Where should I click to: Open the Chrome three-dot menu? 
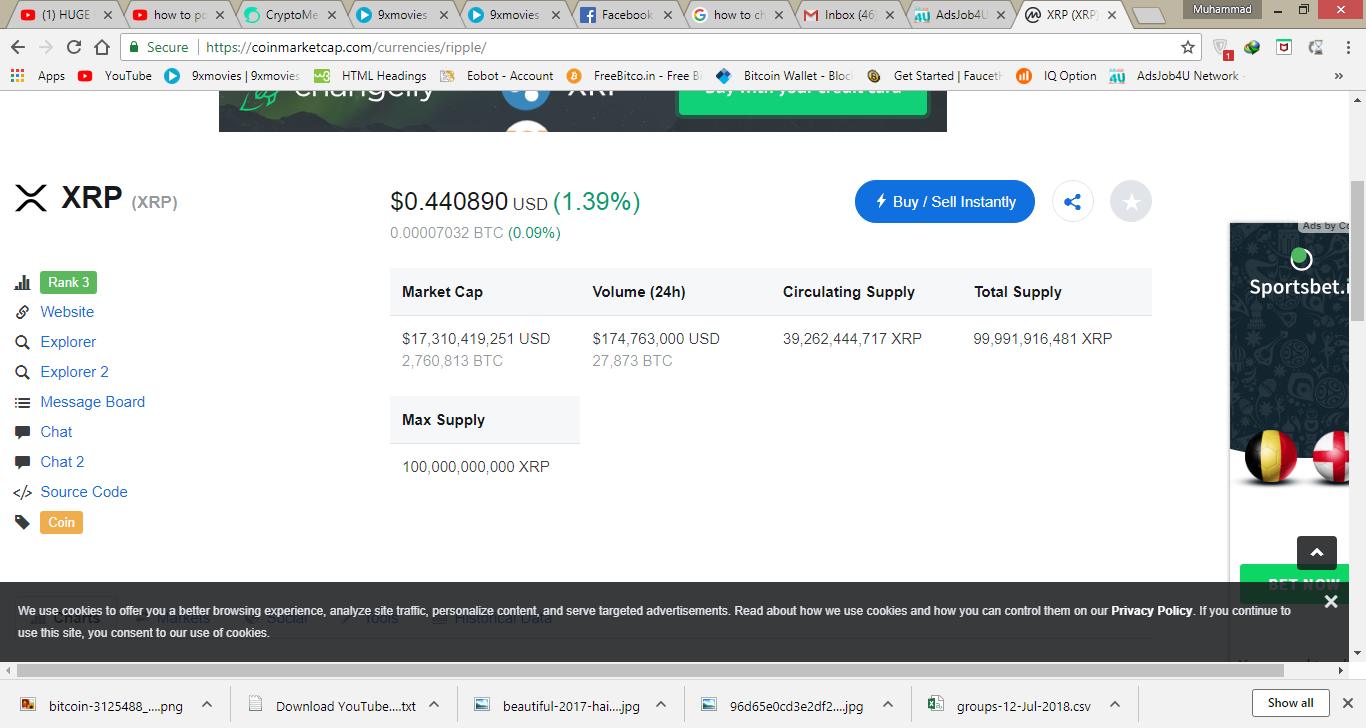point(1346,47)
